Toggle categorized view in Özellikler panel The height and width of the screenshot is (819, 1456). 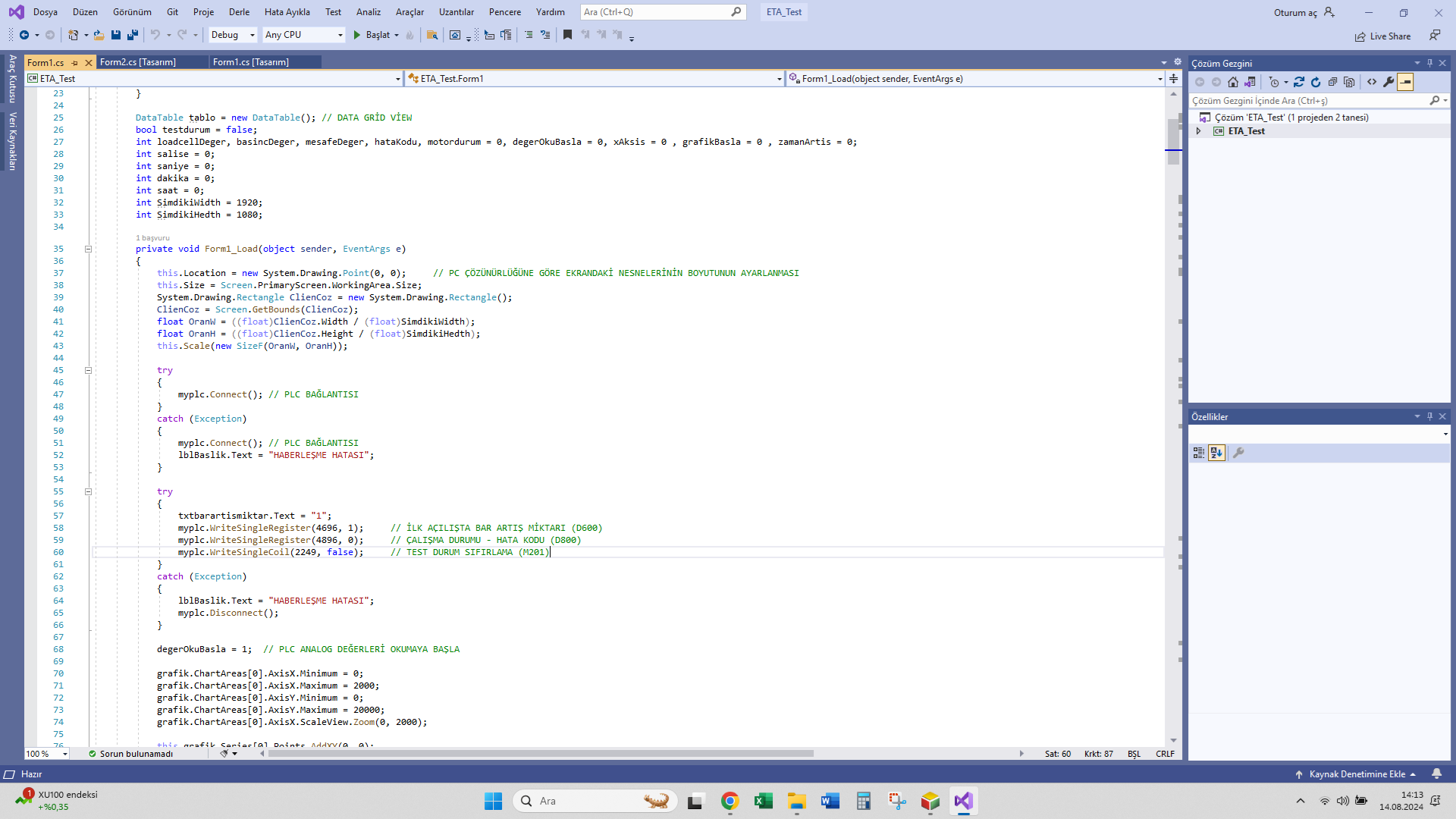point(1199,453)
